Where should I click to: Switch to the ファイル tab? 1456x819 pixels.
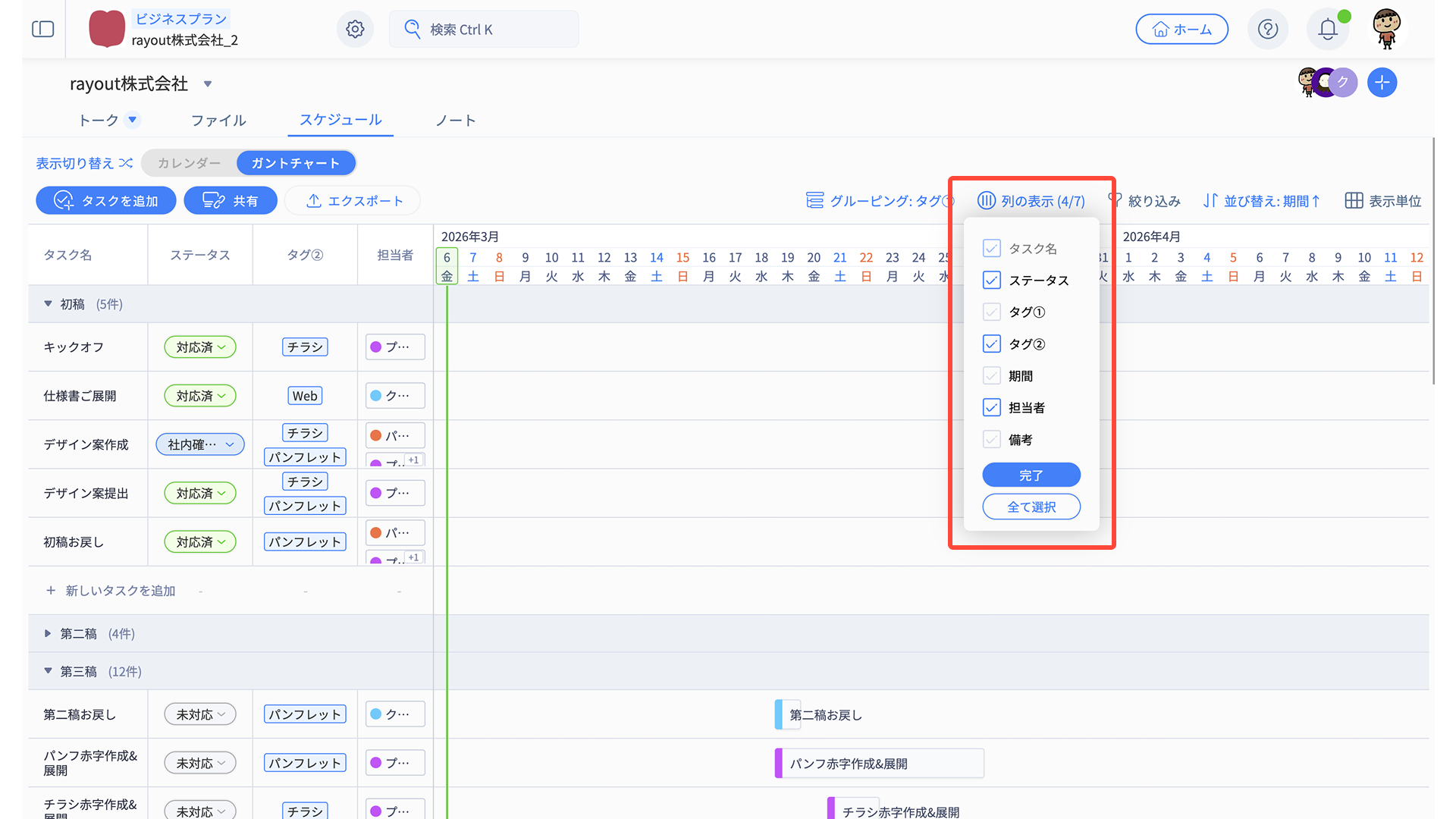(218, 121)
